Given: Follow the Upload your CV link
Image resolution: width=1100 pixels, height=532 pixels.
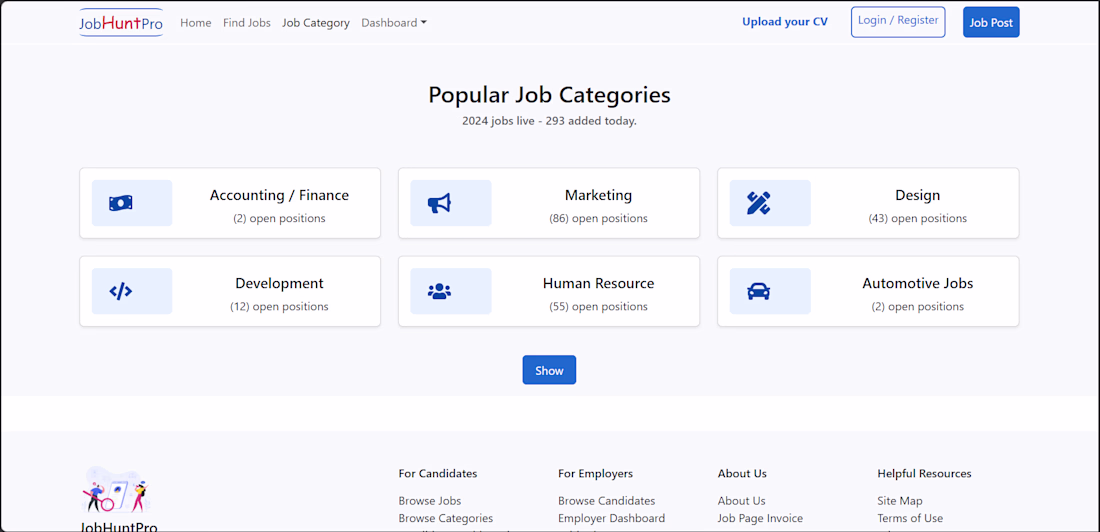Looking at the screenshot, I should [785, 22].
